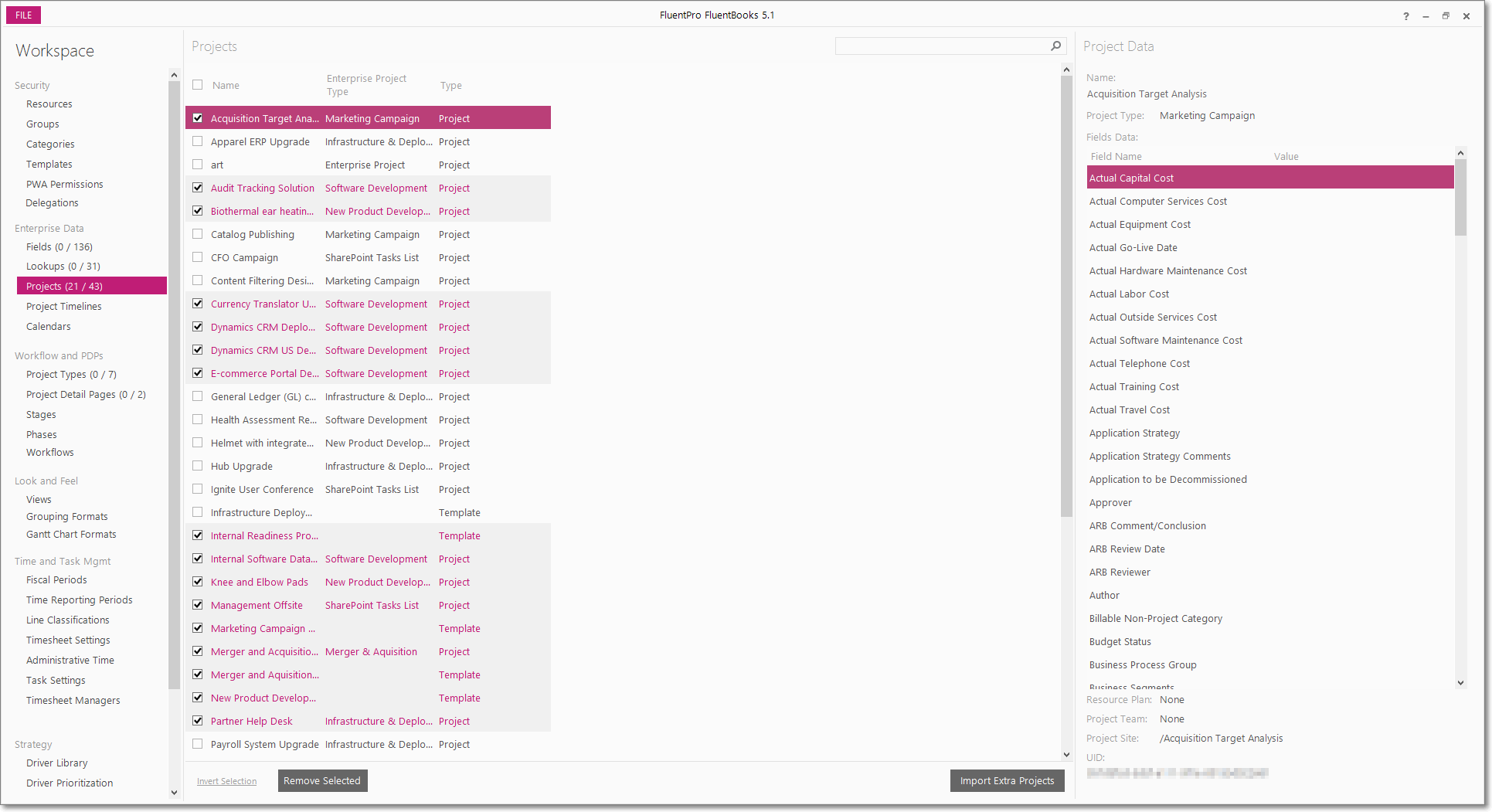Go to Fields (0 / 136)
The image size is (1492, 812).
tap(59, 247)
